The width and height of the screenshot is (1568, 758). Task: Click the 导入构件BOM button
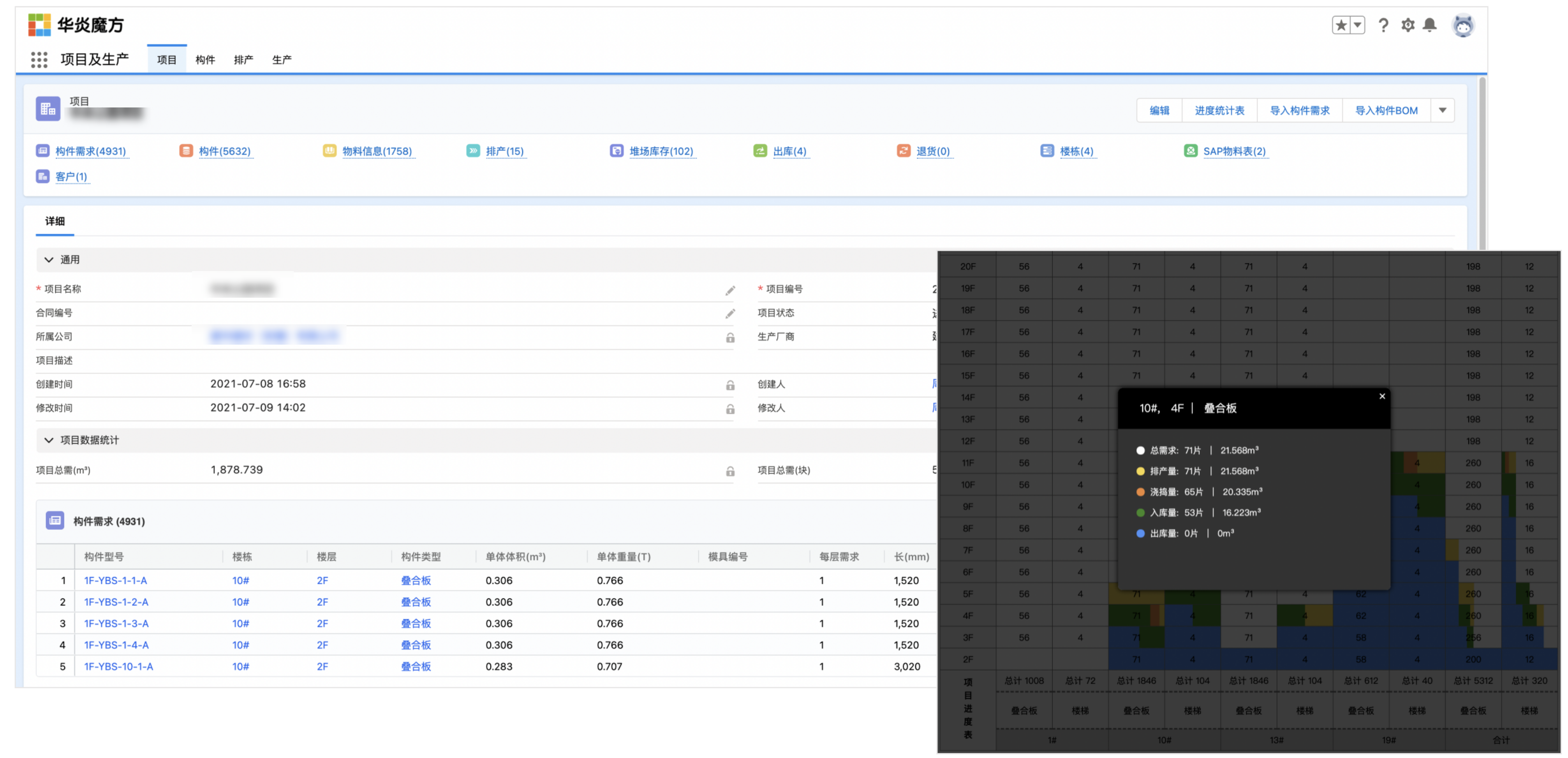pyautogui.click(x=1386, y=110)
